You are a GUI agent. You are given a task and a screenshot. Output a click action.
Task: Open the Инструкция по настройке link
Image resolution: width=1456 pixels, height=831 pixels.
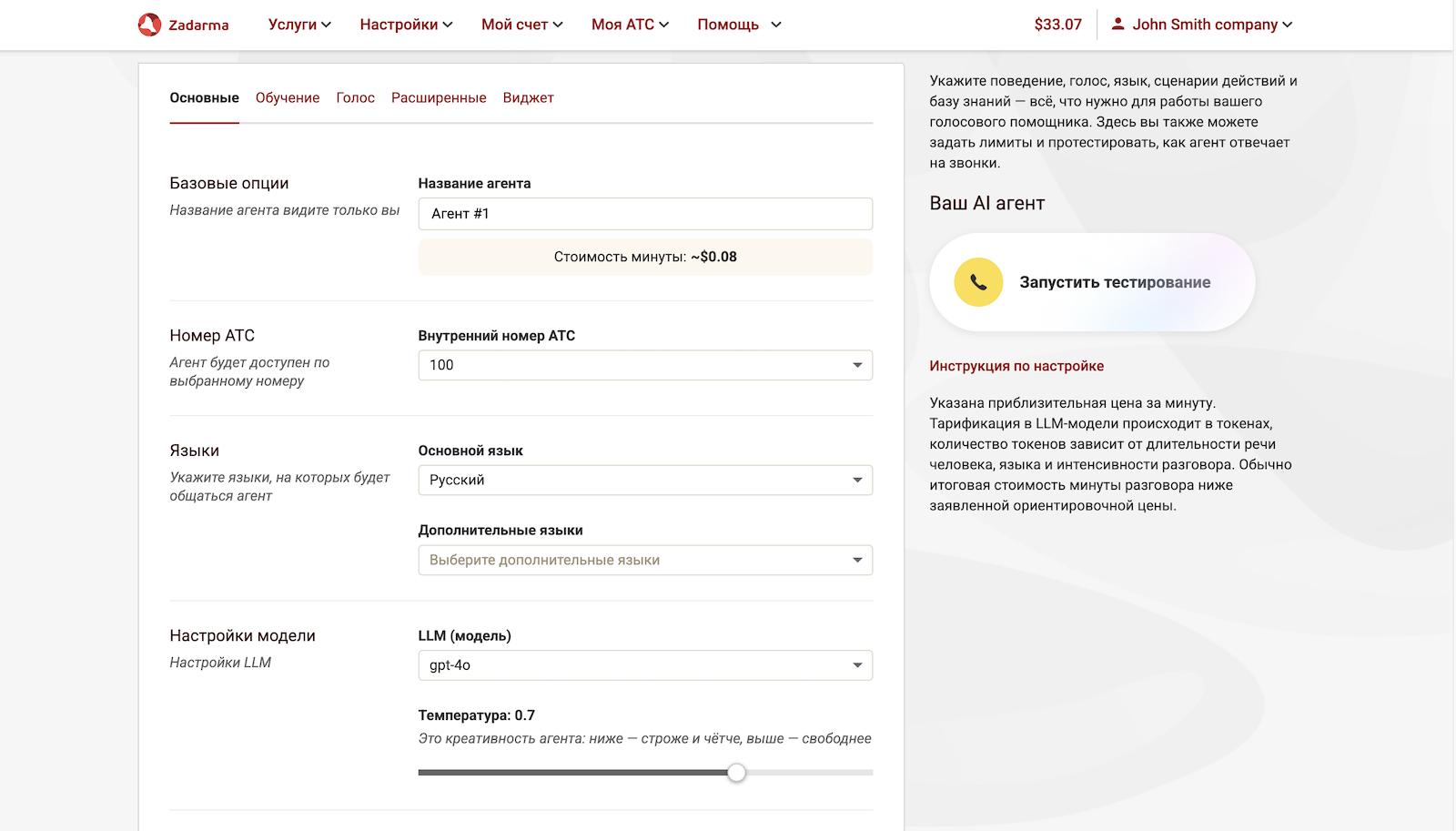1016,365
